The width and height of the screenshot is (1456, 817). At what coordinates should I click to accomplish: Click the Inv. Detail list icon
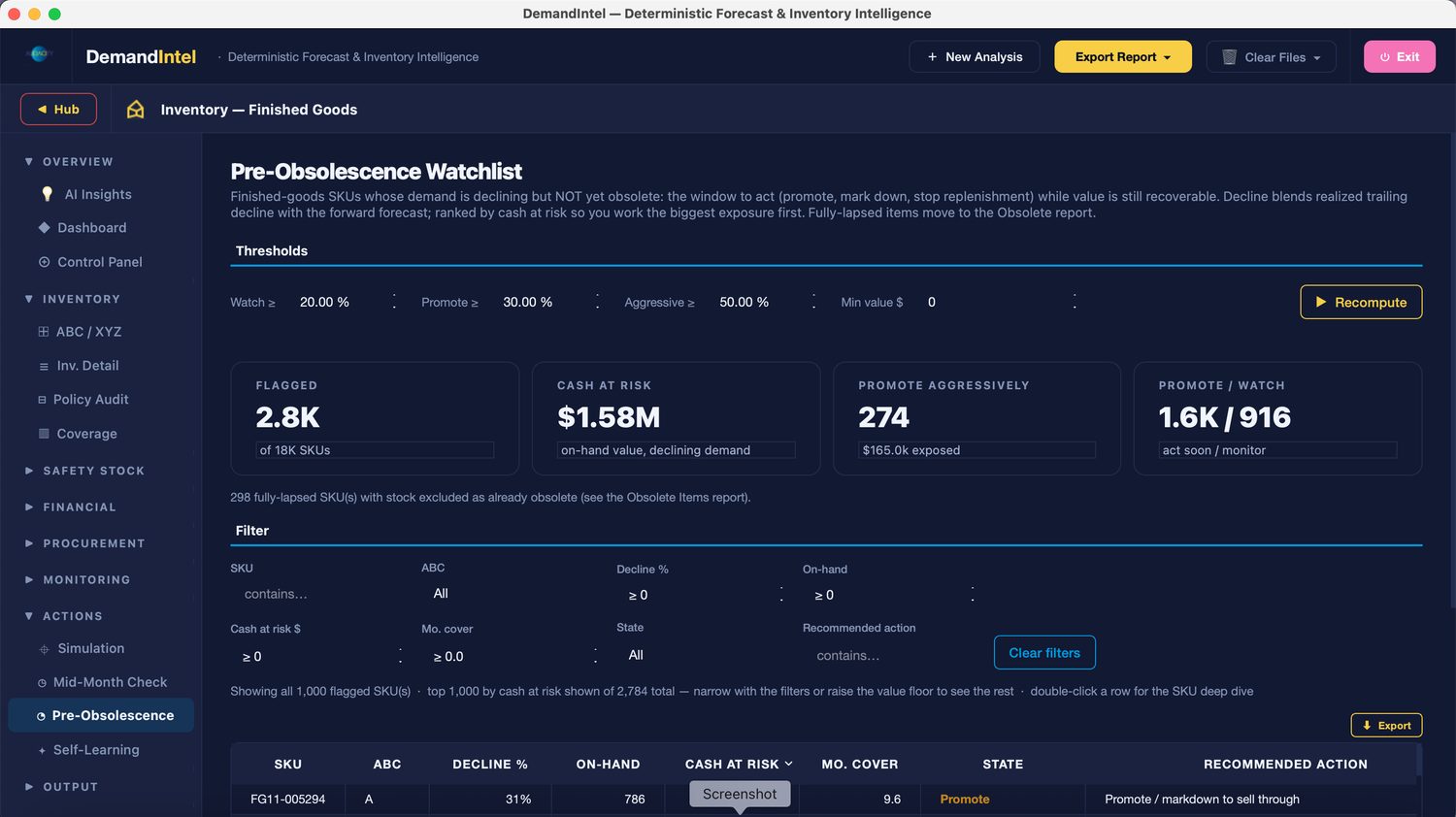point(44,367)
